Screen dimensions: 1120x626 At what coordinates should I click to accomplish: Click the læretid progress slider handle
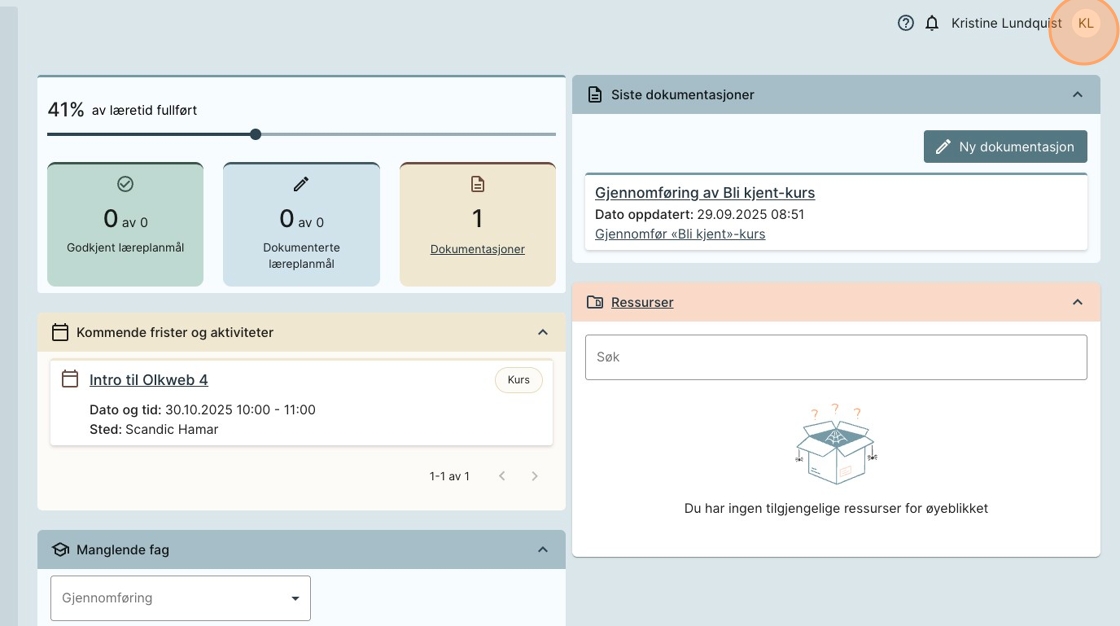tap(256, 134)
